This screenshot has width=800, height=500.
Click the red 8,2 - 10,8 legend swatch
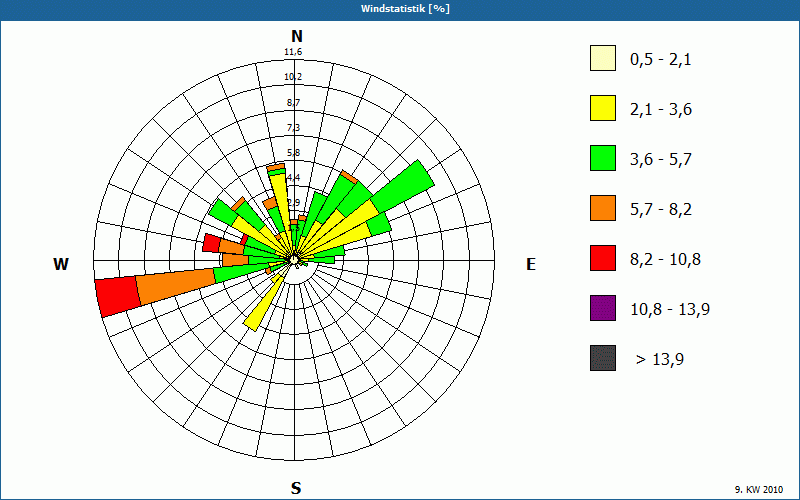point(603,258)
